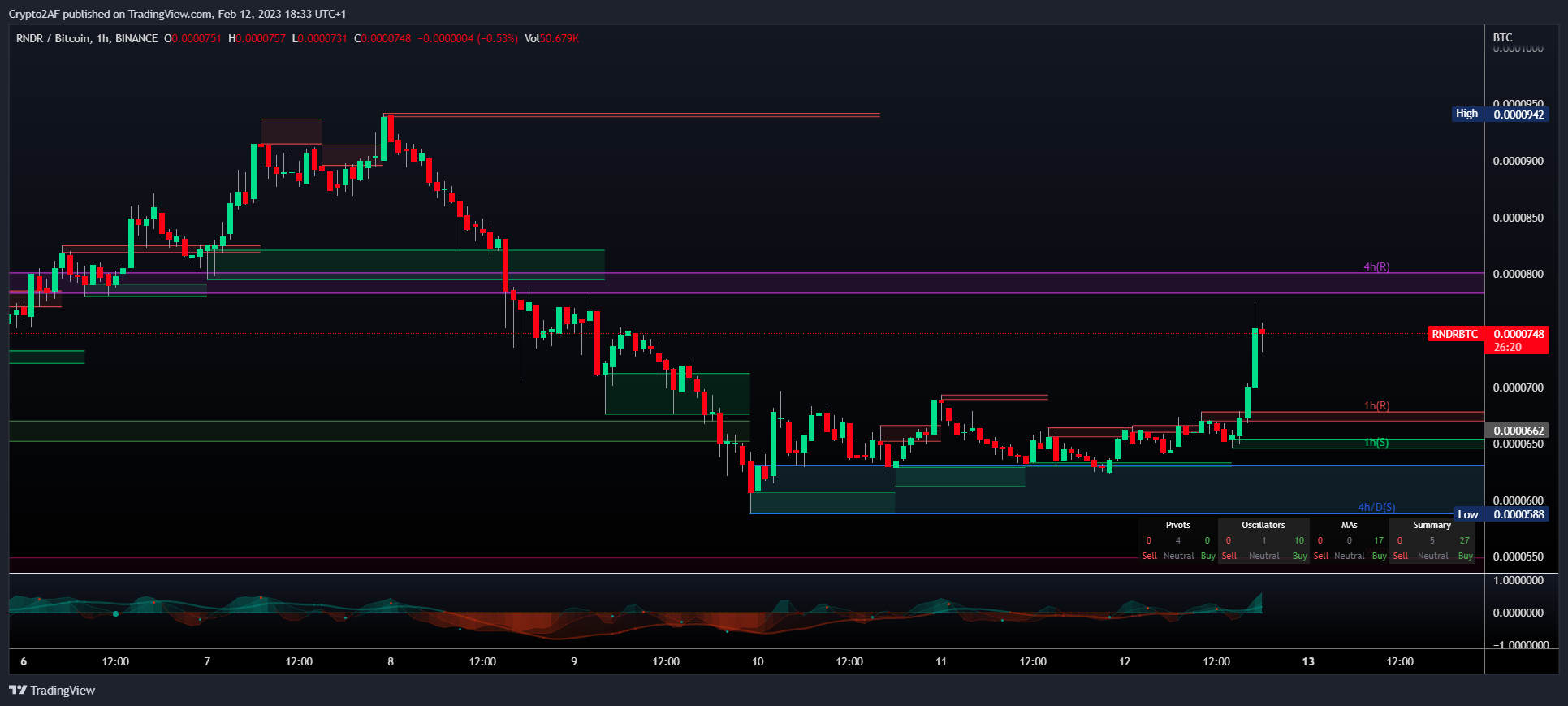This screenshot has height=706, width=1568.
Task: Click the 4h(R) resistance zone label
Action: pyautogui.click(x=1376, y=266)
